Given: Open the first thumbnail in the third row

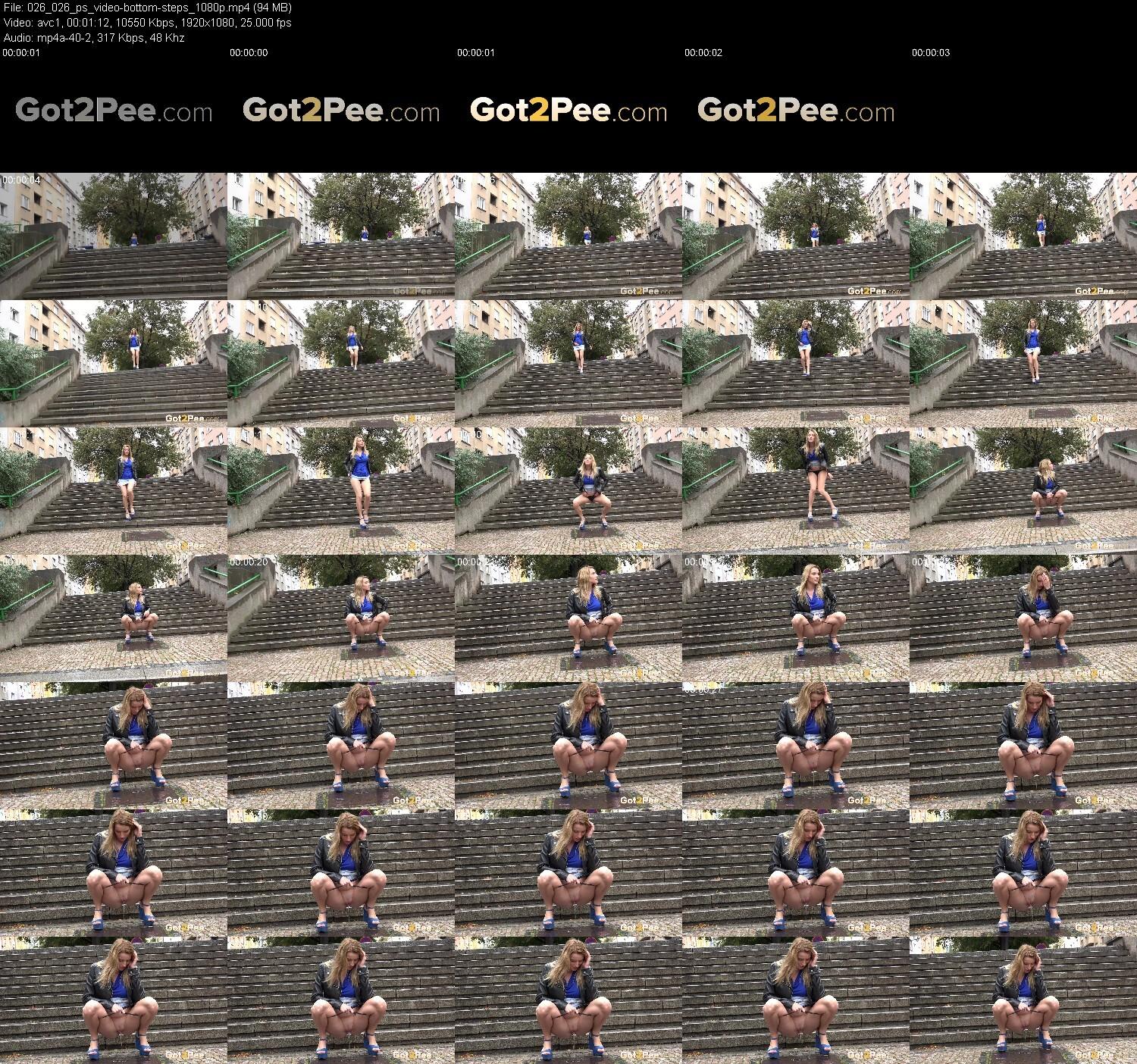Looking at the screenshot, I should (114, 490).
